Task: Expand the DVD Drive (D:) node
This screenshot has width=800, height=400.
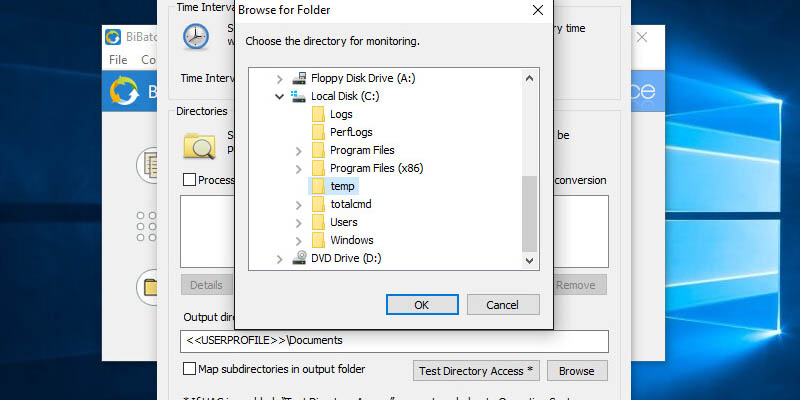Action: (279, 258)
